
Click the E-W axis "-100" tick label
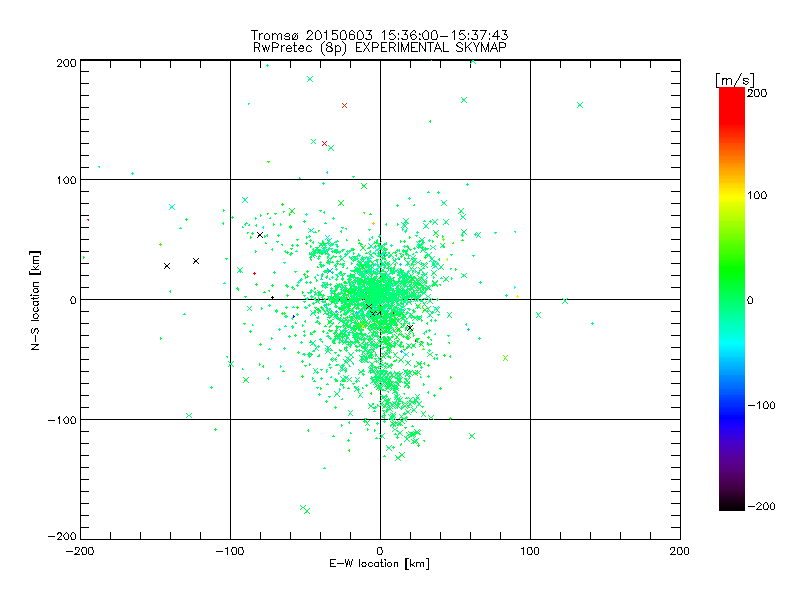pyautogui.click(x=230, y=551)
